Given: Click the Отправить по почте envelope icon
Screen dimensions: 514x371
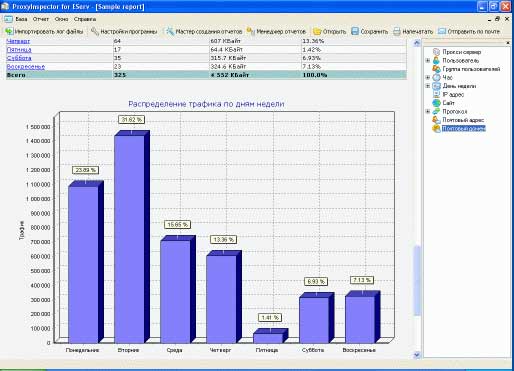Looking at the screenshot, I should tap(442, 31).
